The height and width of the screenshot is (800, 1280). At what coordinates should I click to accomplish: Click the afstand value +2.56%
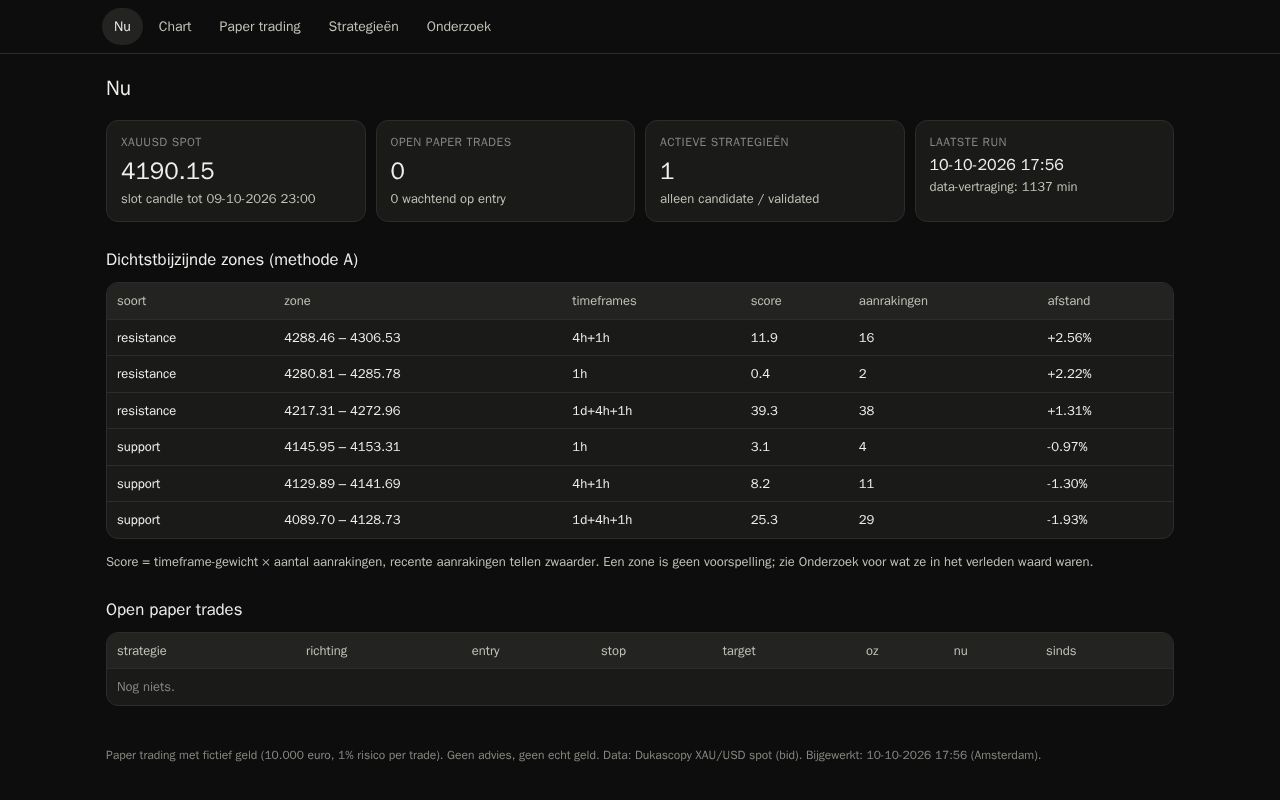coord(1069,338)
